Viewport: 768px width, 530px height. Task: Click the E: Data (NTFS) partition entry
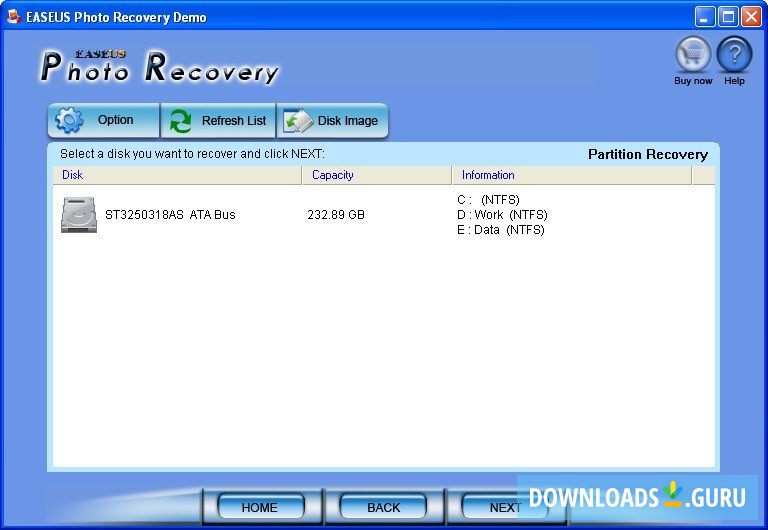[x=501, y=230]
